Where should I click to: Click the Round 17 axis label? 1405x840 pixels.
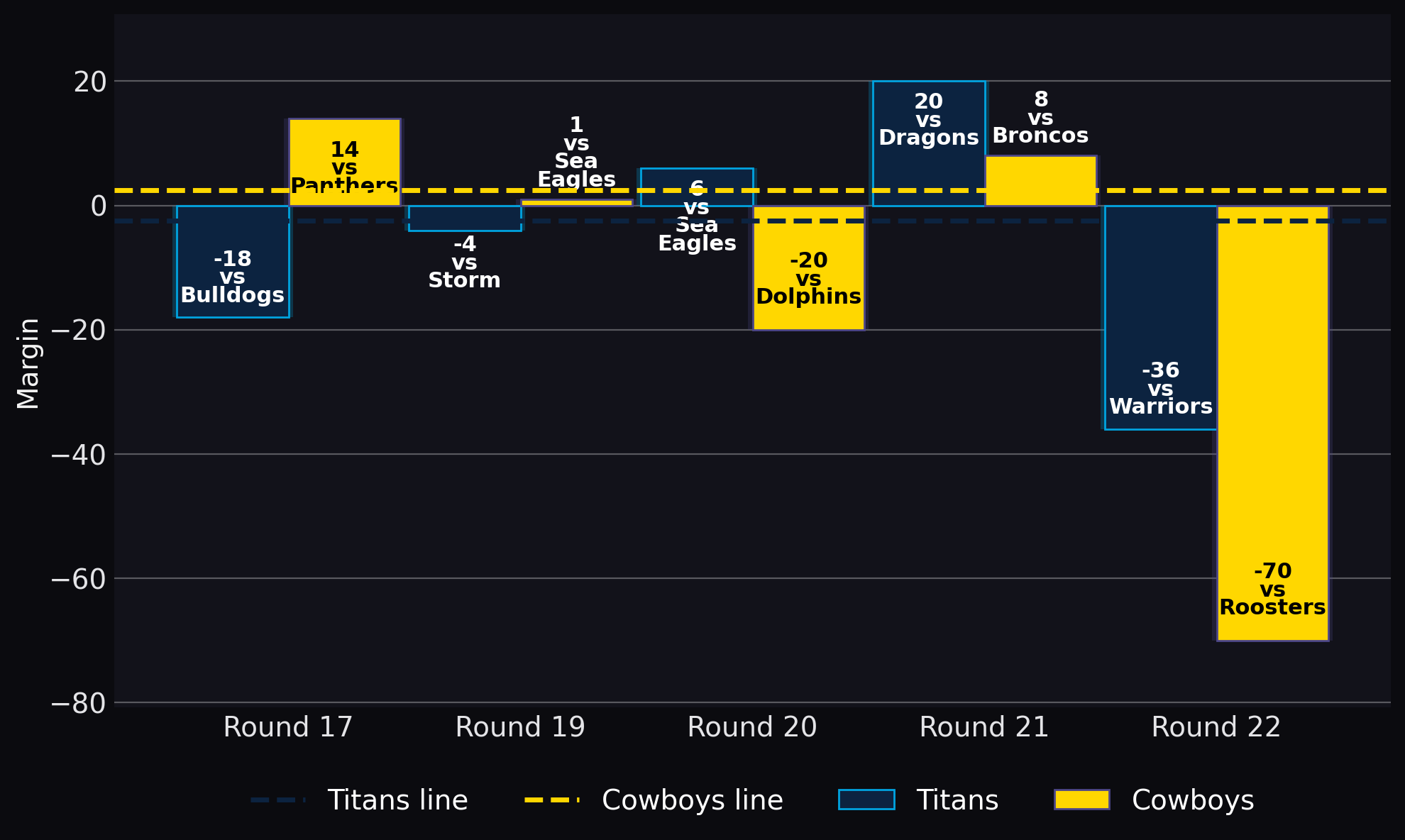[x=288, y=728]
